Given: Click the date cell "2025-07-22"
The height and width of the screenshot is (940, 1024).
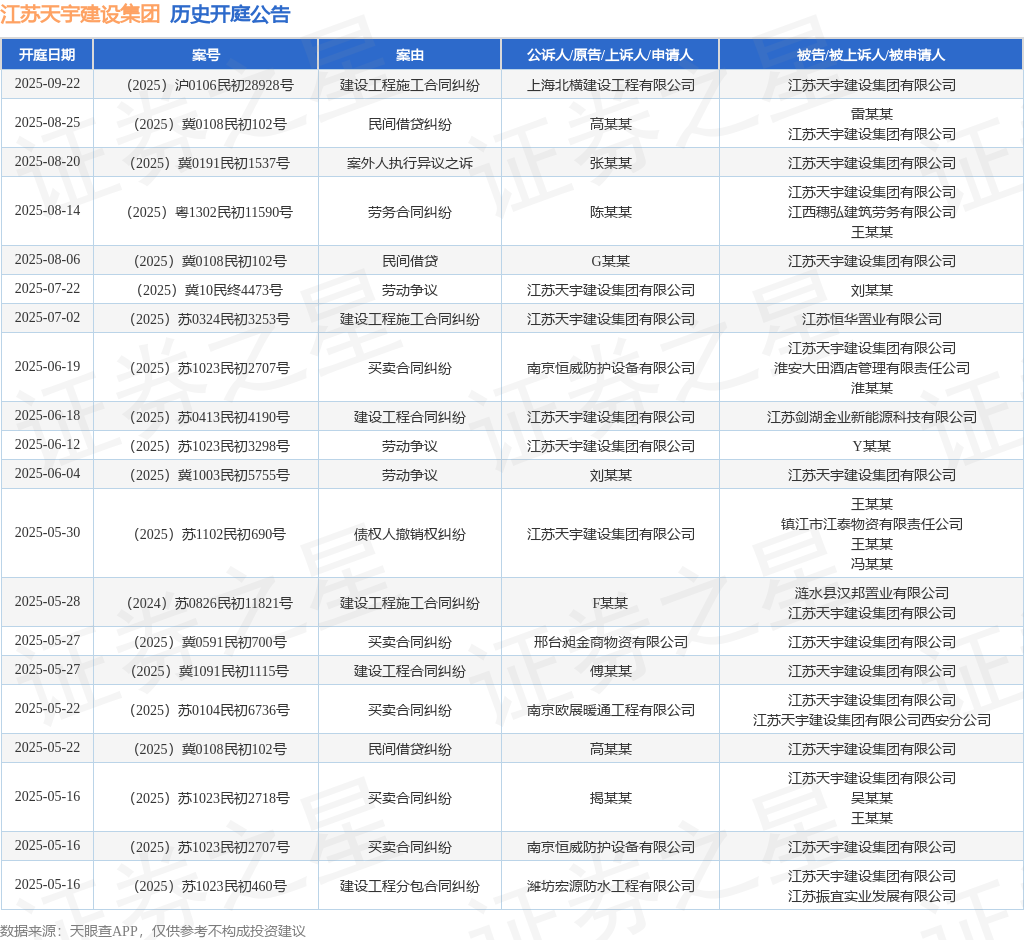Looking at the screenshot, I should [x=47, y=288].
